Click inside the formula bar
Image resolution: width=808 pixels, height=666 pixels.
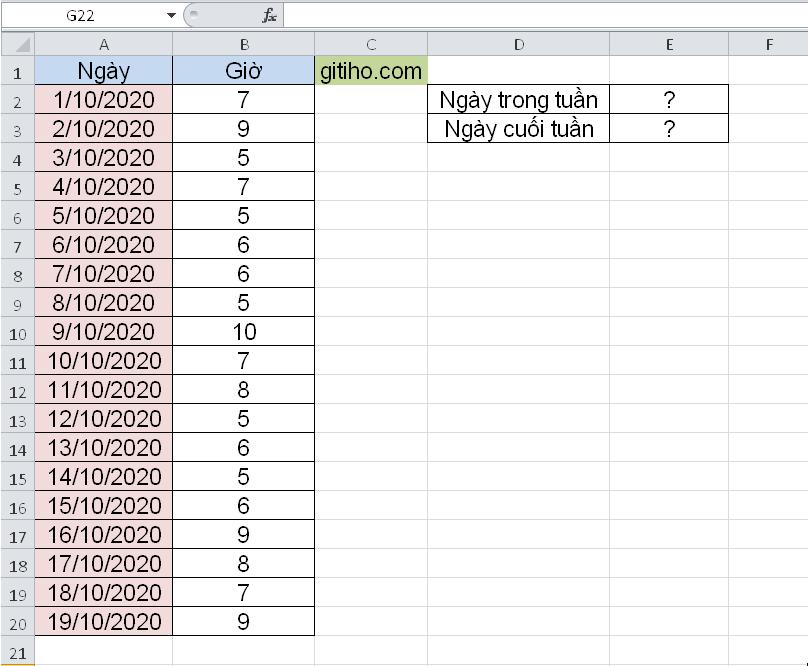(x=540, y=15)
